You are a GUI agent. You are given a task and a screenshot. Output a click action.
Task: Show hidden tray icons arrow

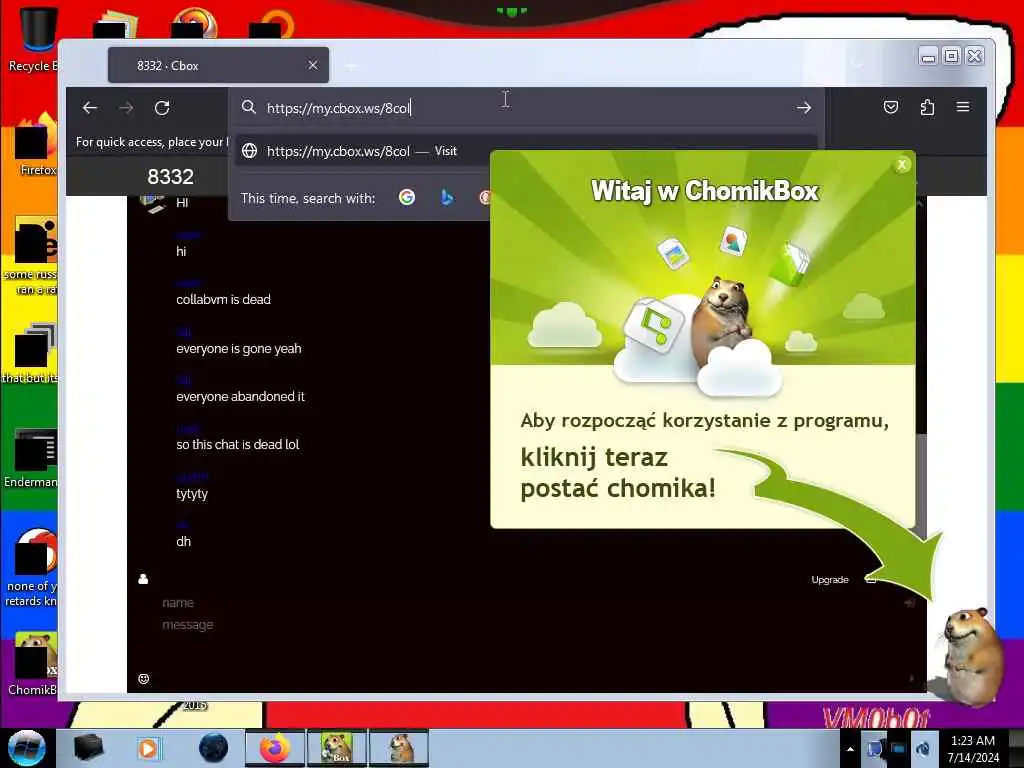click(x=850, y=749)
